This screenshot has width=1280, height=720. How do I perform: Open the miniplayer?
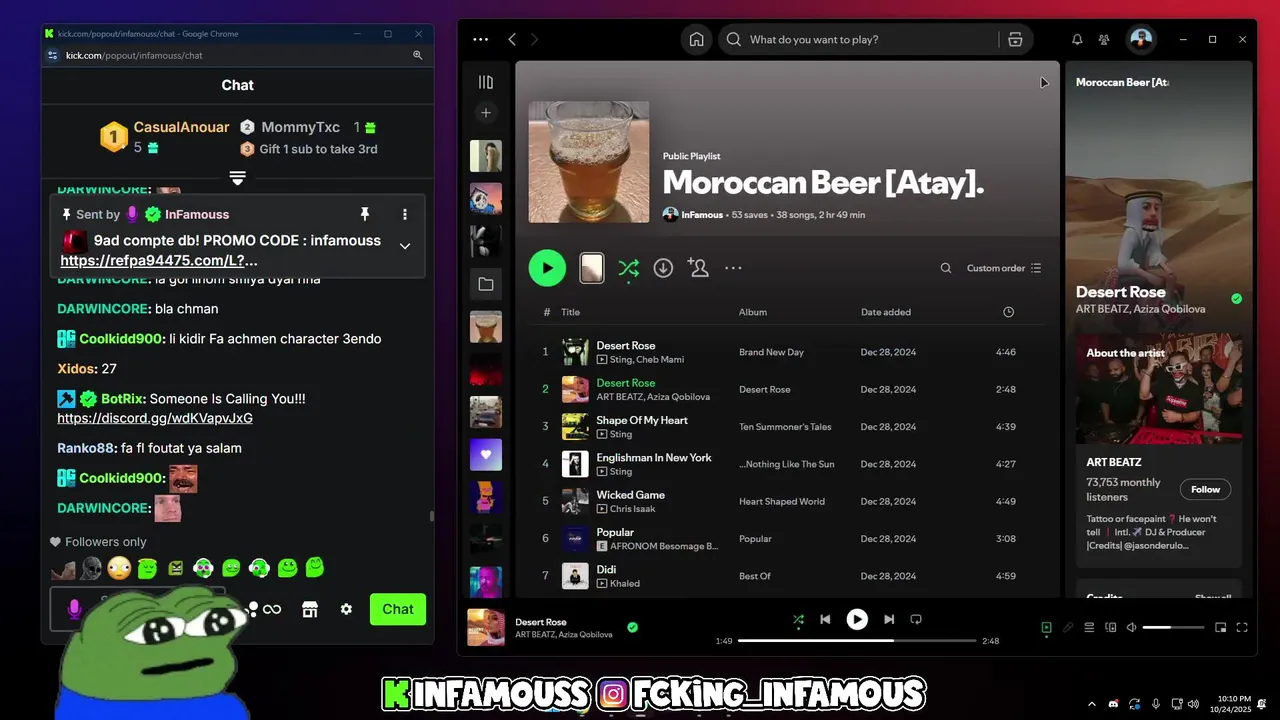[x=1220, y=627]
